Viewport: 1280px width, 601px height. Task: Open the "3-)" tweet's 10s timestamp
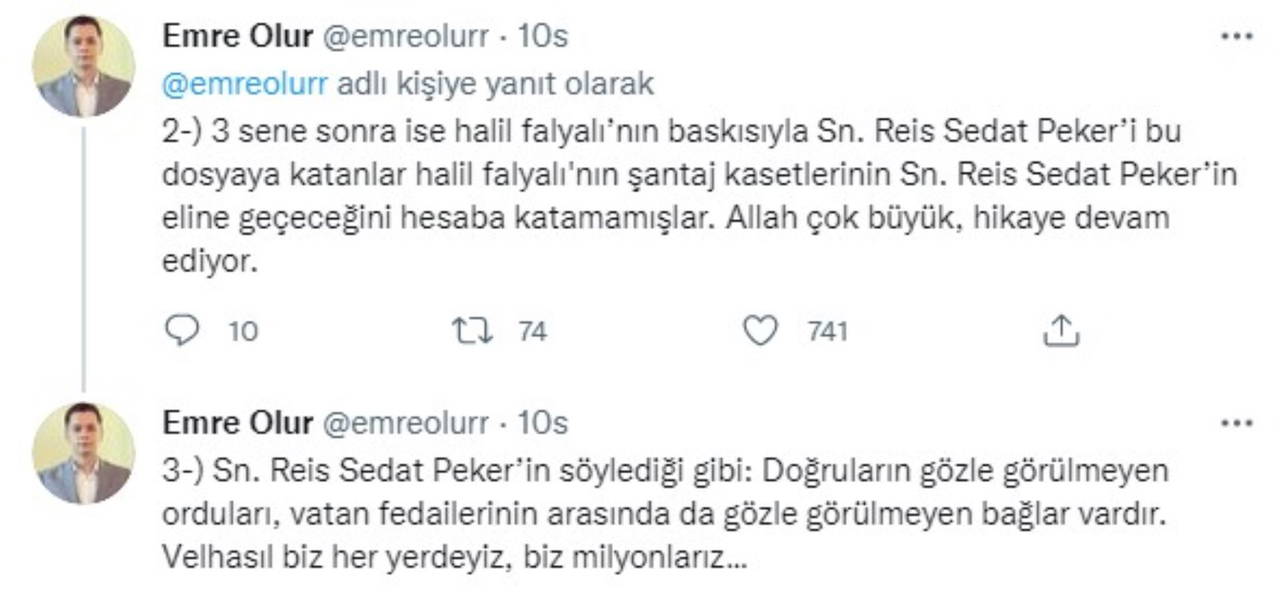pos(544,424)
